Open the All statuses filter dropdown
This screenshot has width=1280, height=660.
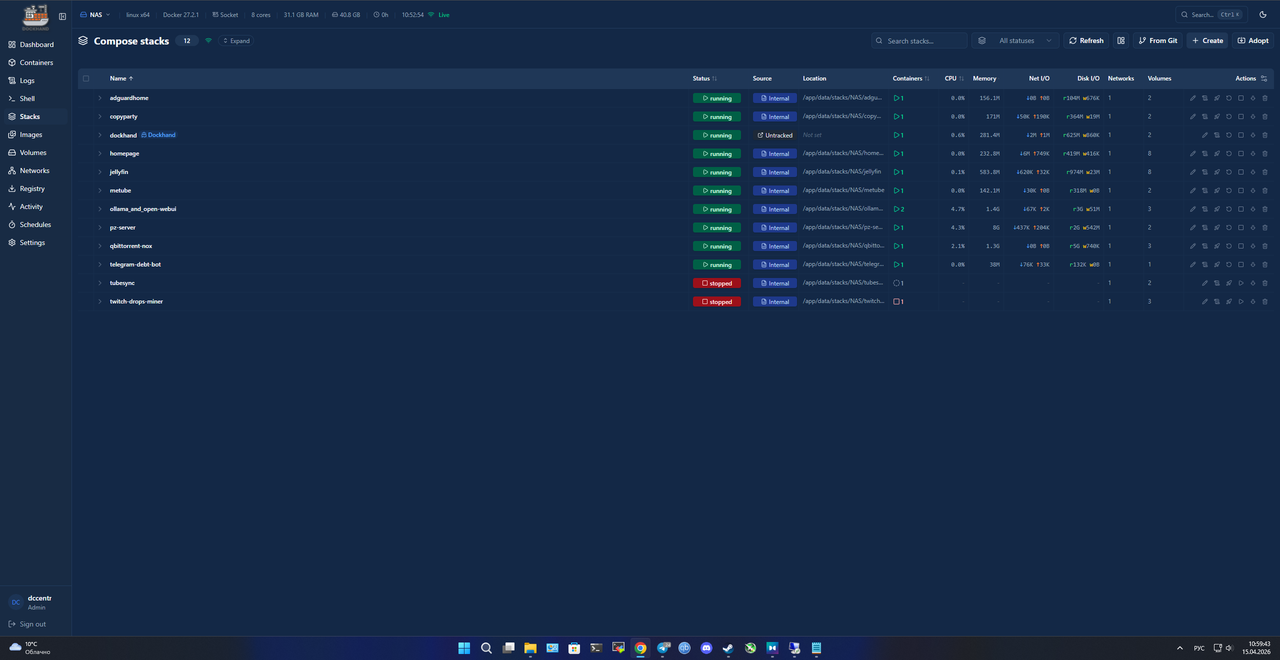point(1015,41)
